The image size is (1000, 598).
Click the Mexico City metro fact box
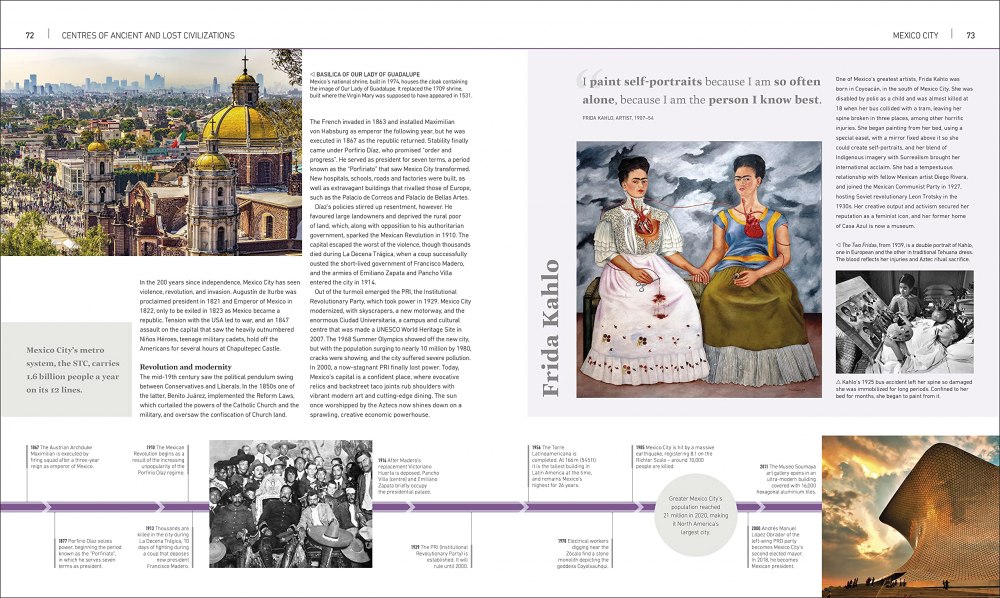click(67, 370)
